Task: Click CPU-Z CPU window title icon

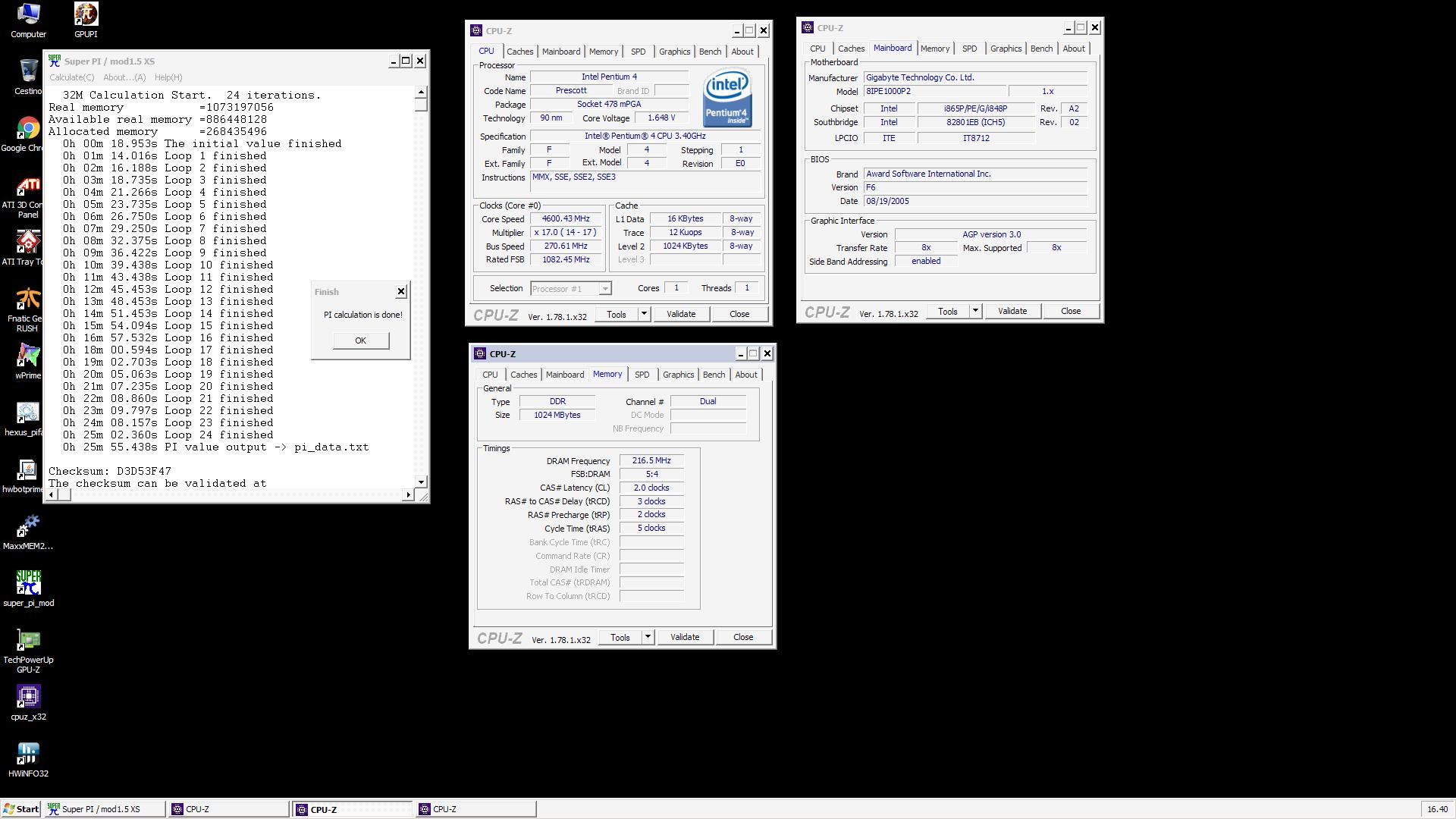Action: coord(476,30)
